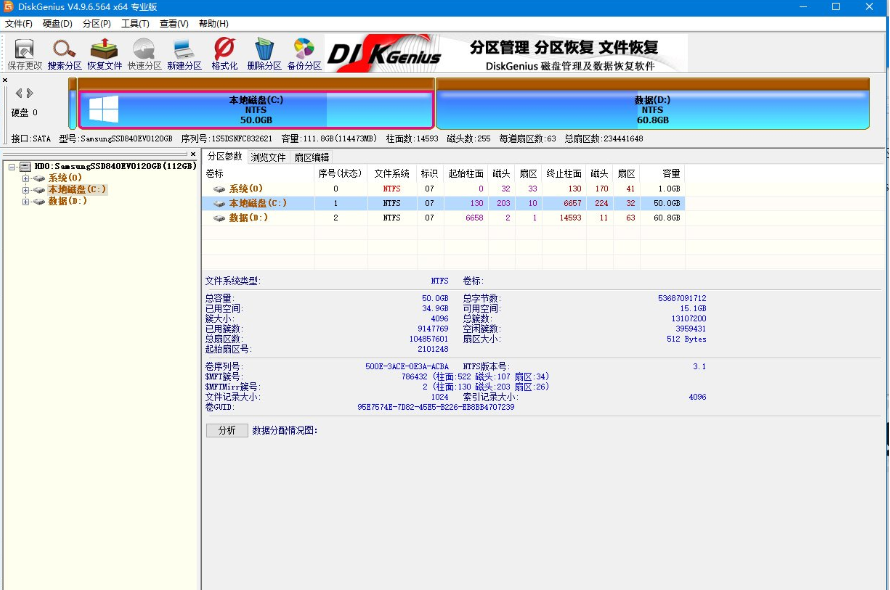Image resolution: width=890 pixels, height=590 pixels.
Task: Expand the 本地磁盘(C:) tree node
Action: pyautogui.click(x=25, y=190)
